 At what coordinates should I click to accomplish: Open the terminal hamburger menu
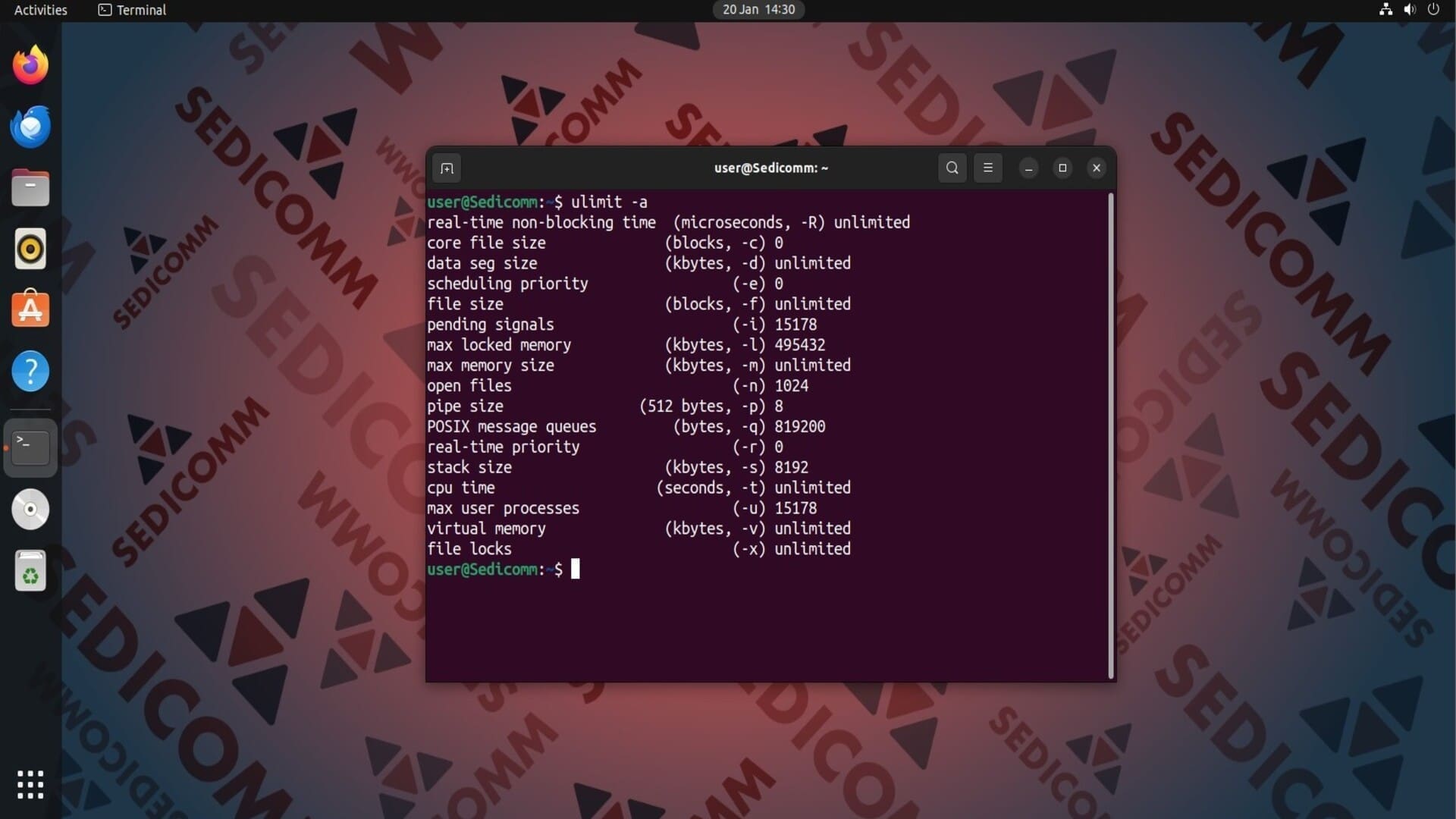[987, 168]
